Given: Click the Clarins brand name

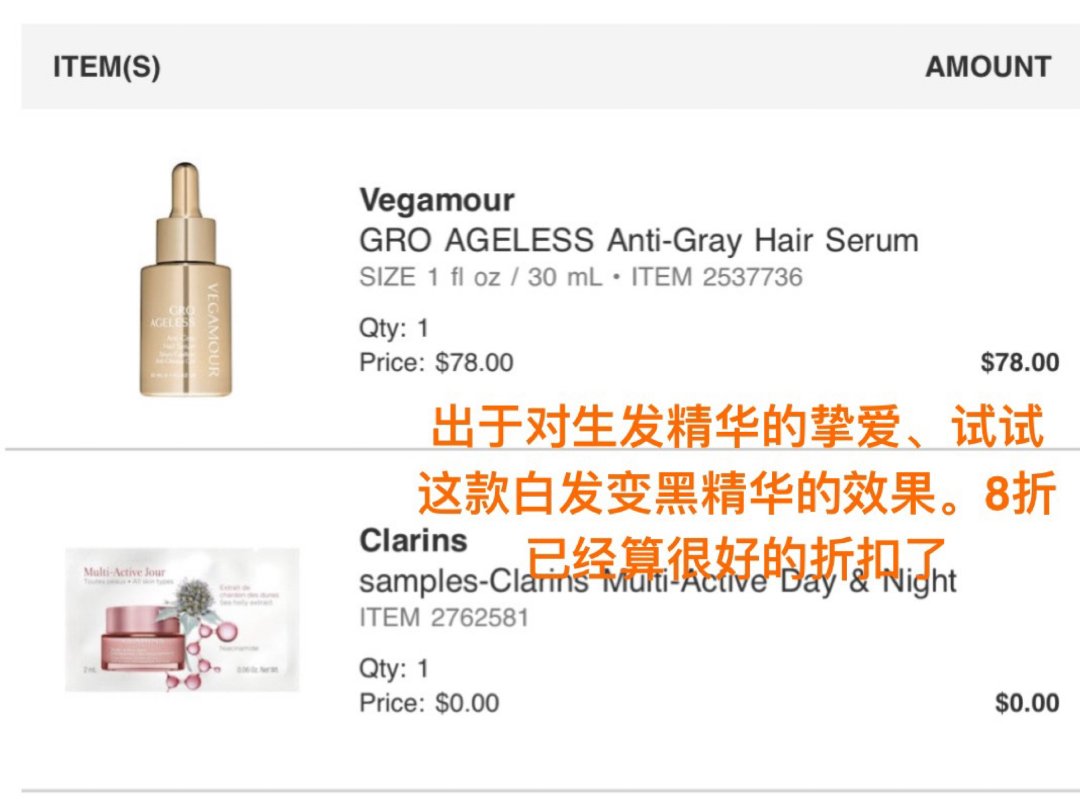Looking at the screenshot, I should click(x=413, y=541).
